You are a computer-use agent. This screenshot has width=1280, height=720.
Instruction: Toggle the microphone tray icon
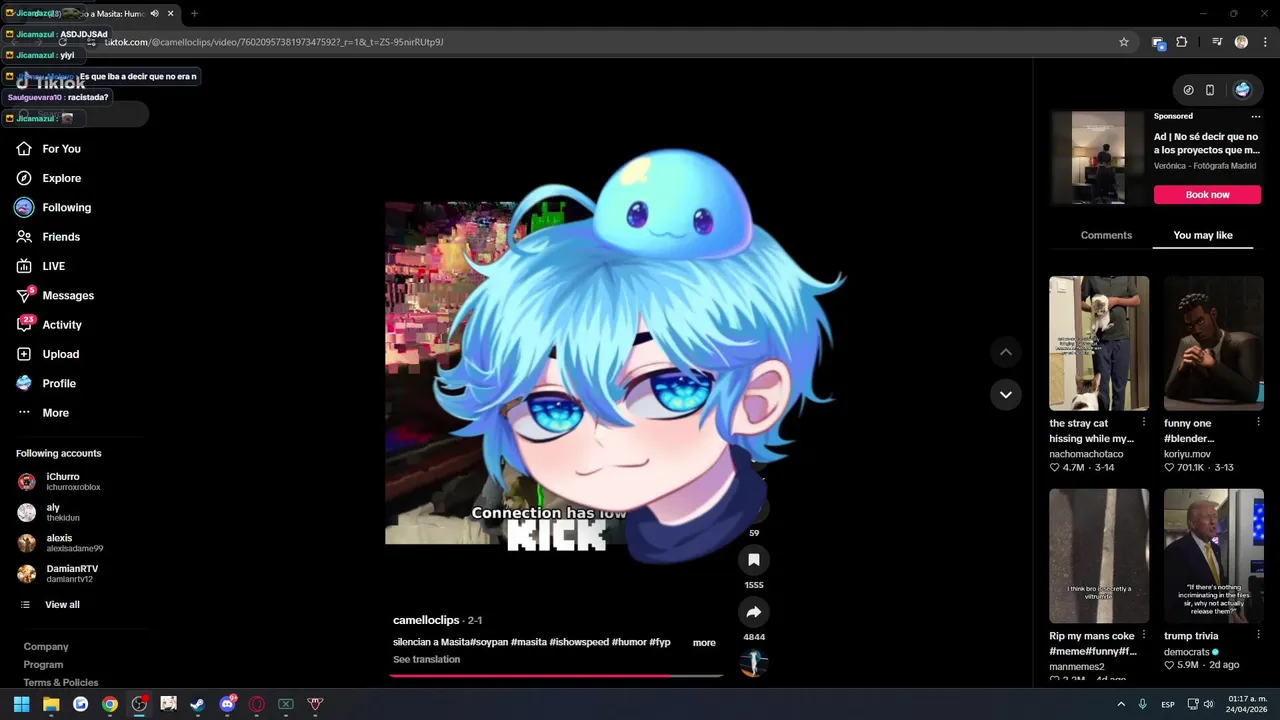pyautogui.click(x=1142, y=704)
